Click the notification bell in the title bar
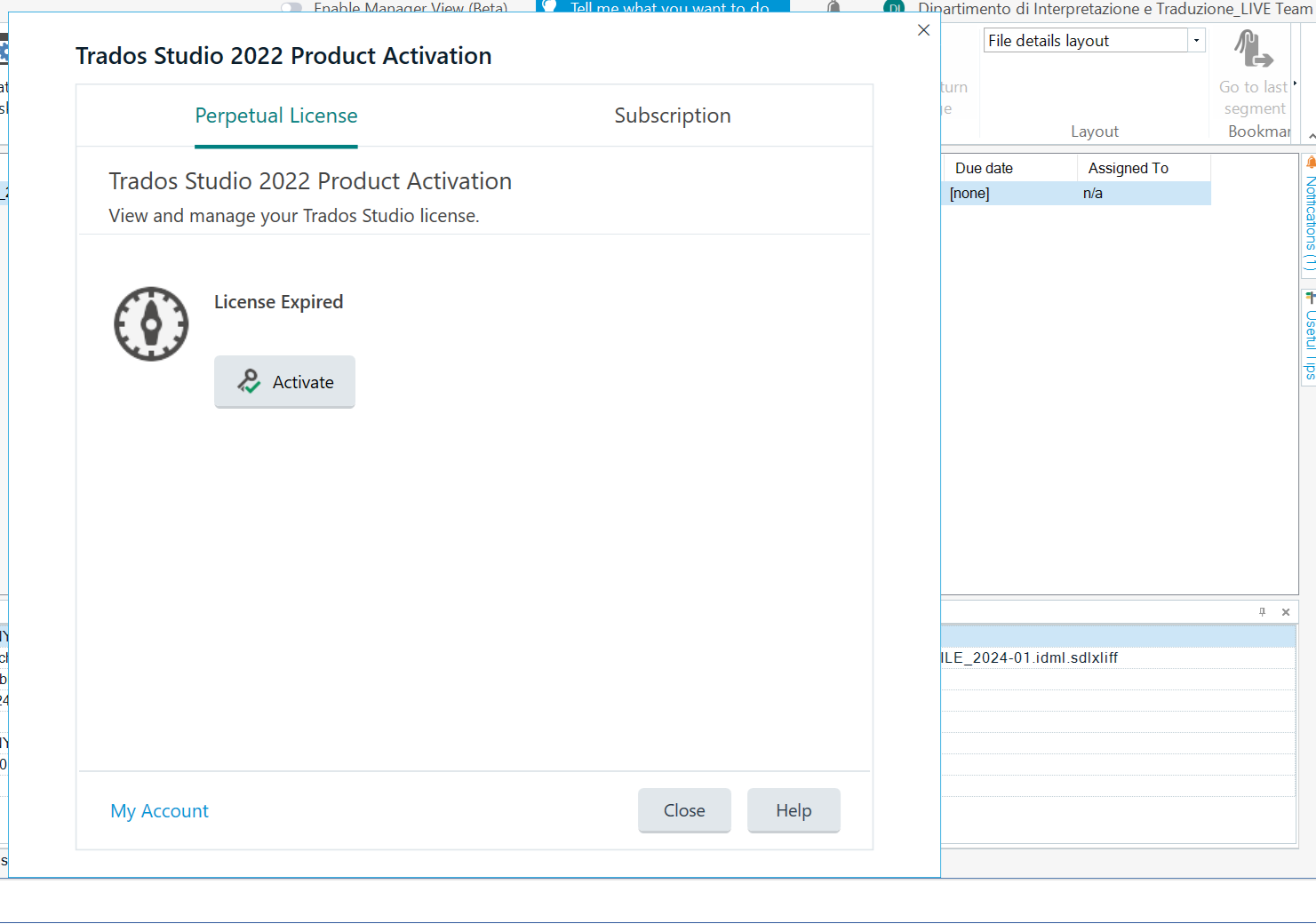 pyautogui.click(x=833, y=8)
